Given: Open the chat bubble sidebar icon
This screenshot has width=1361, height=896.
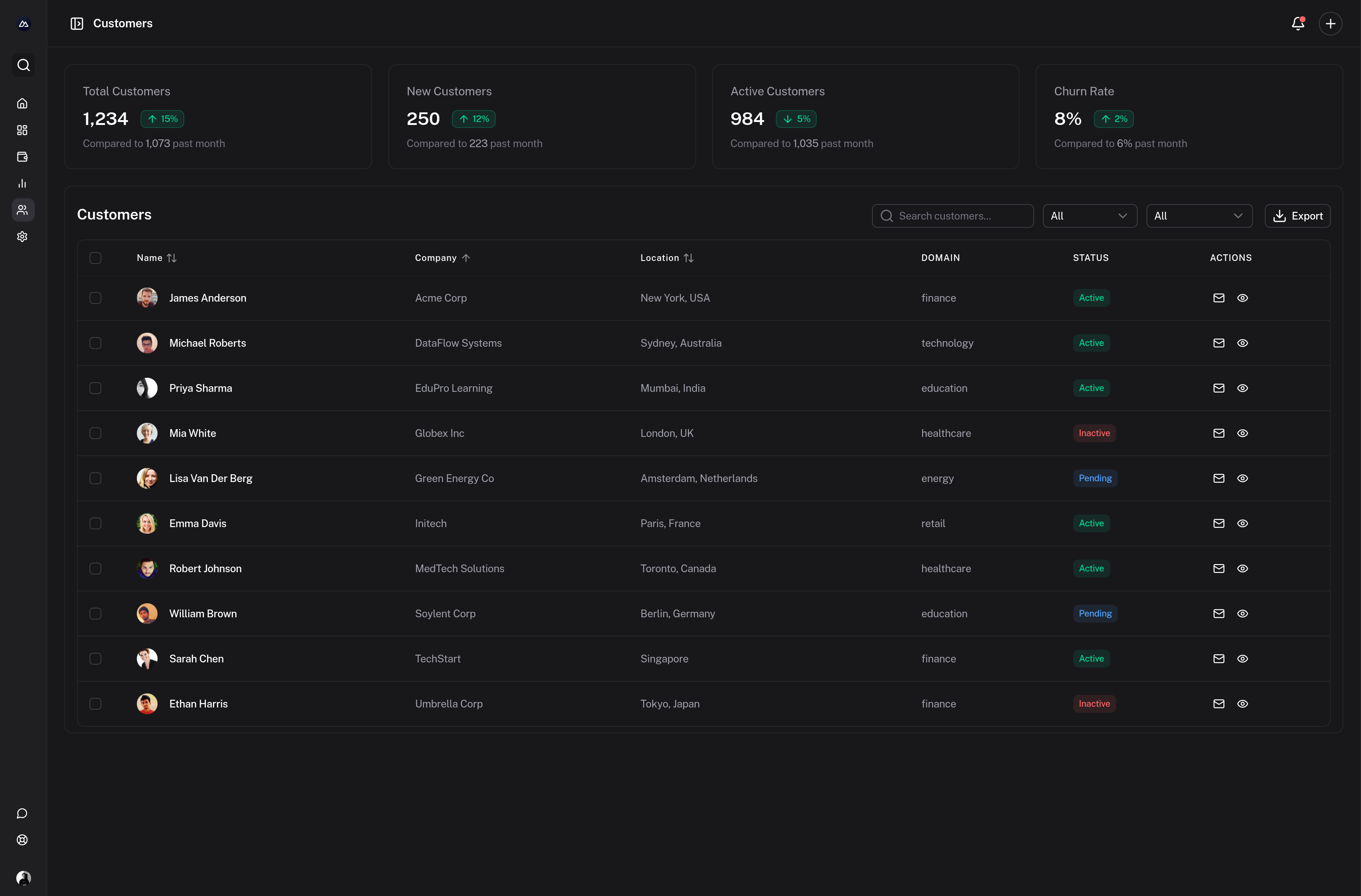Looking at the screenshot, I should 22,813.
